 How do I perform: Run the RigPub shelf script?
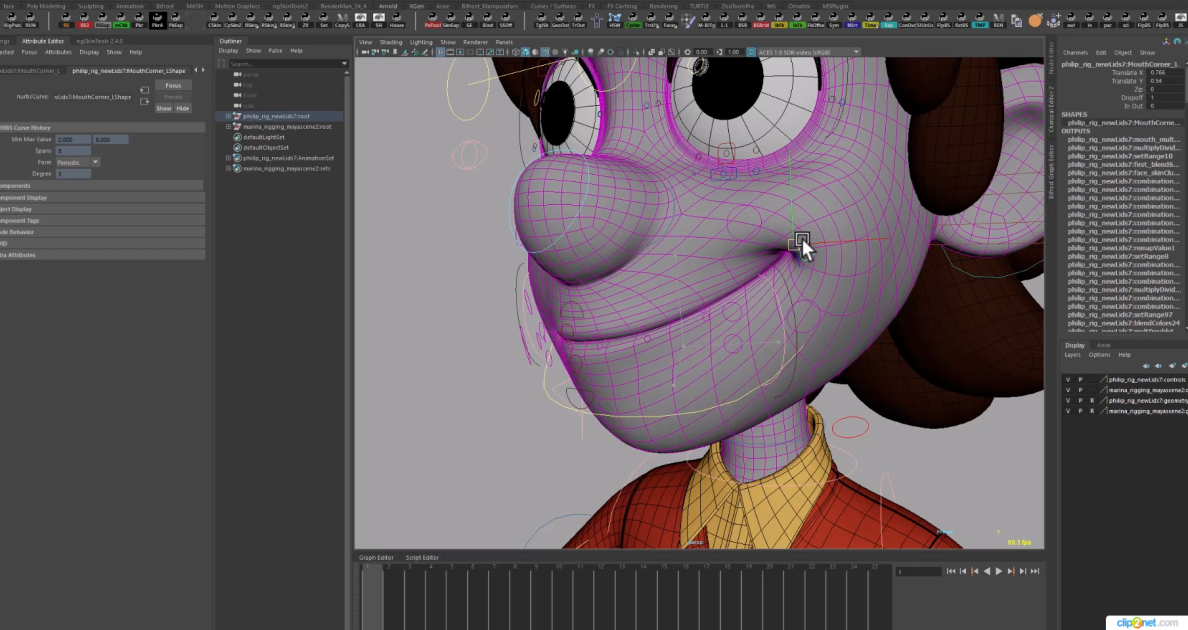(x=12, y=20)
